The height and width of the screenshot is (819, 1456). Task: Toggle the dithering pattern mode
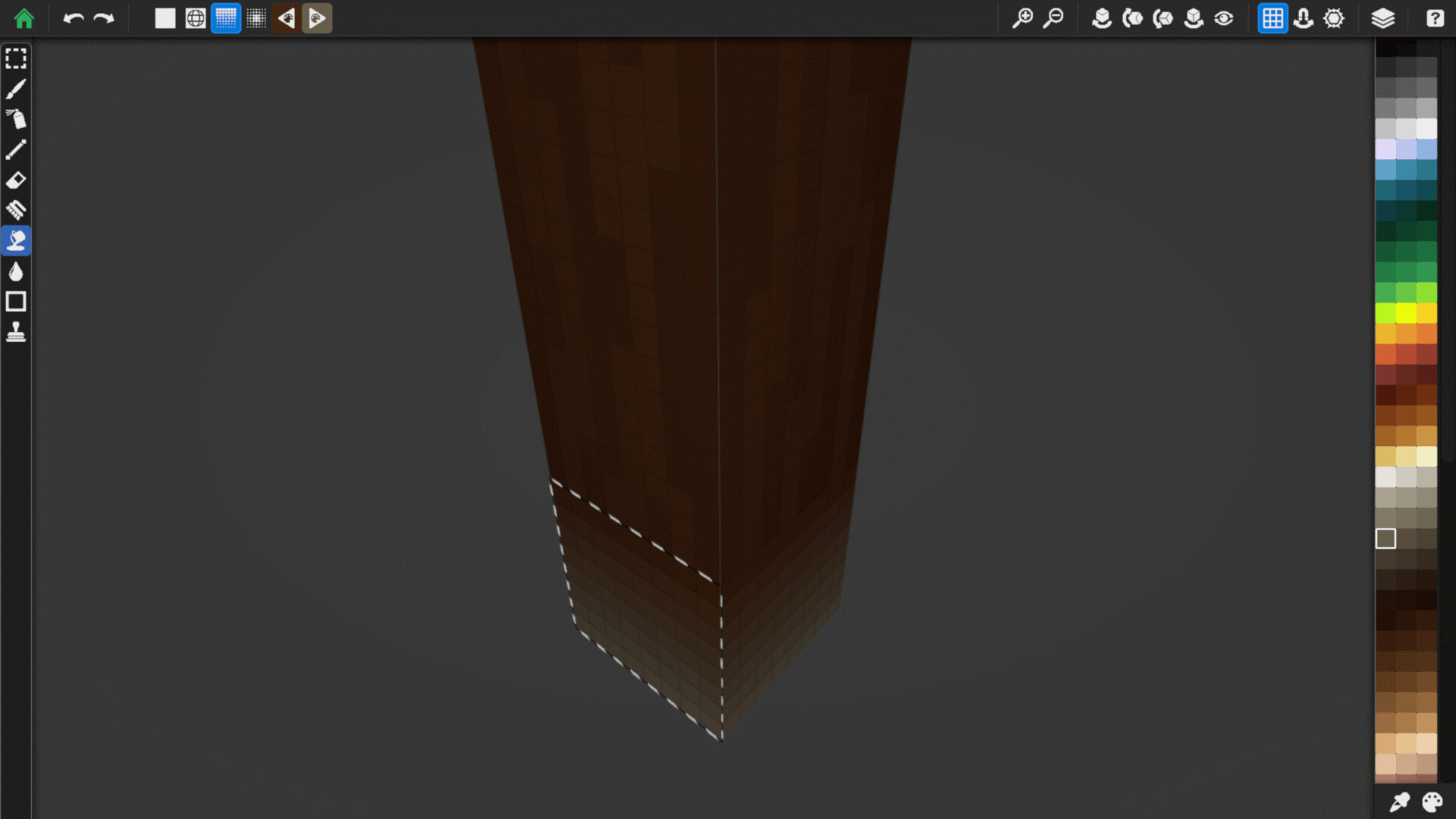256,18
